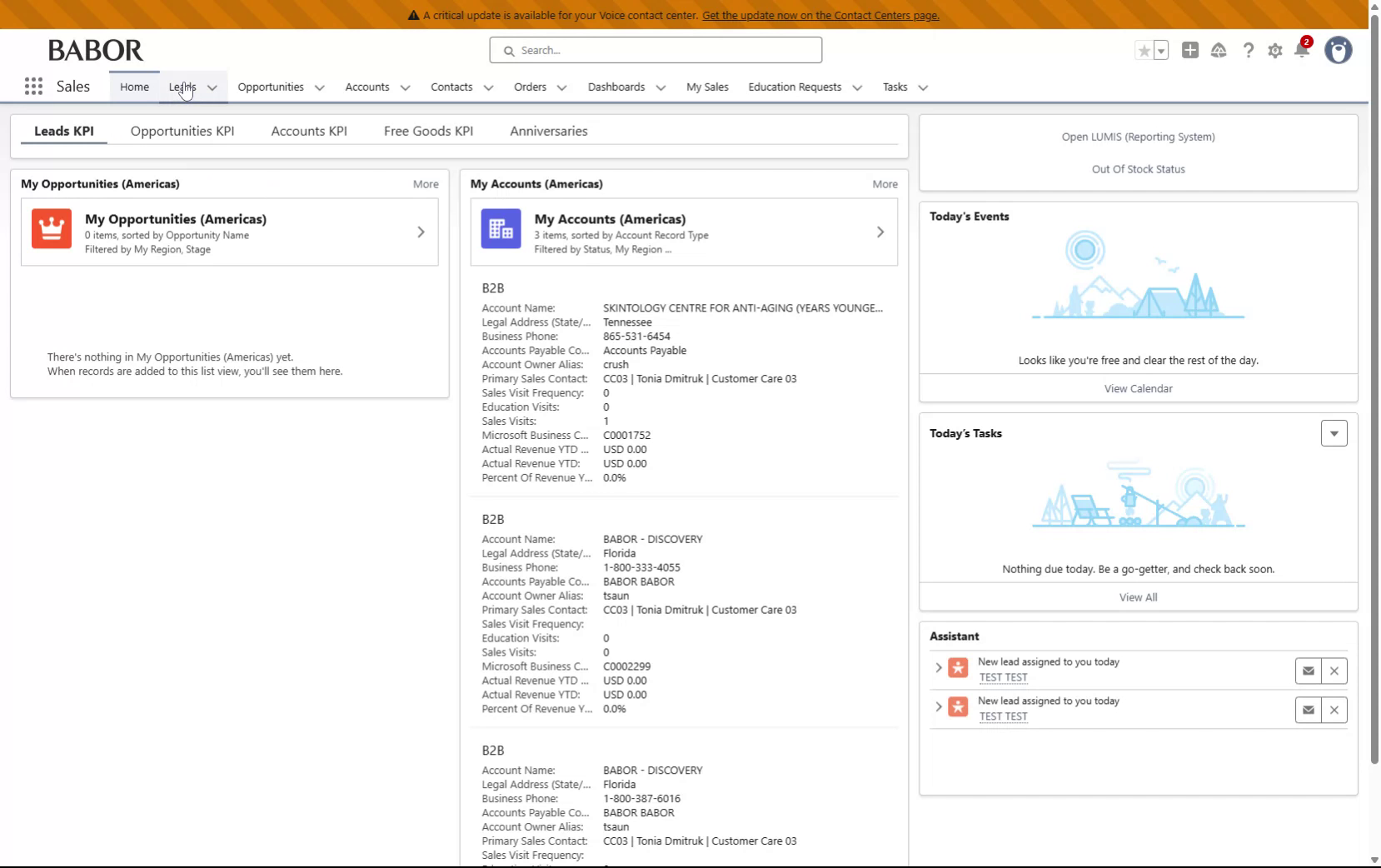The height and width of the screenshot is (868, 1381).
Task: Open the Today's Tasks dropdown menu
Action: coord(1334,433)
